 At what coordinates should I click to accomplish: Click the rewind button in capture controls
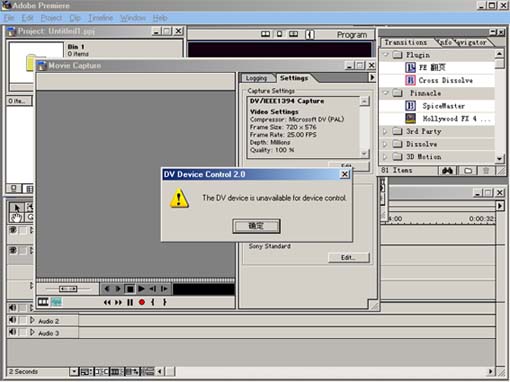coord(107,302)
